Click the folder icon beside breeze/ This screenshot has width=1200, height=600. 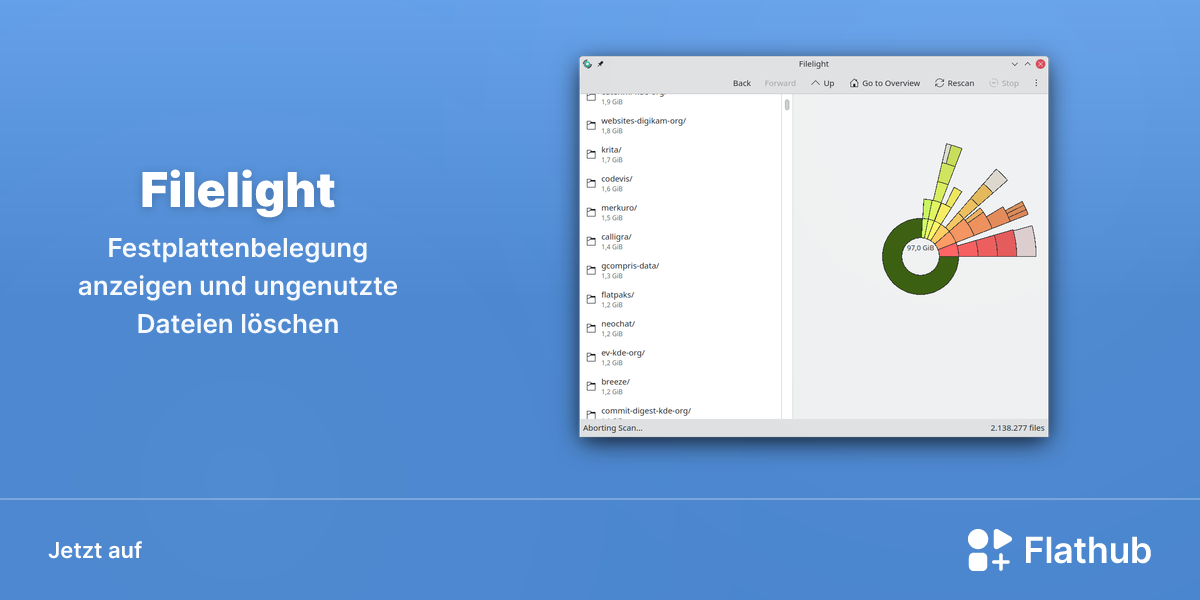591,386
